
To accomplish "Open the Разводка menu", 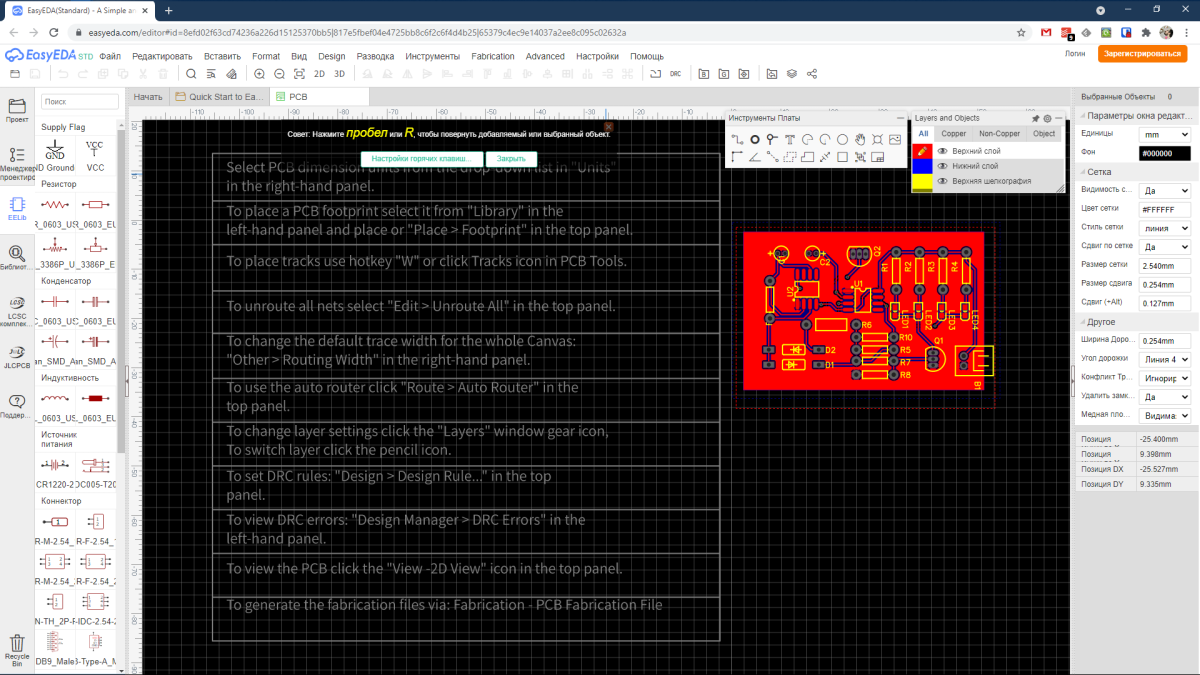I will 375,56.
